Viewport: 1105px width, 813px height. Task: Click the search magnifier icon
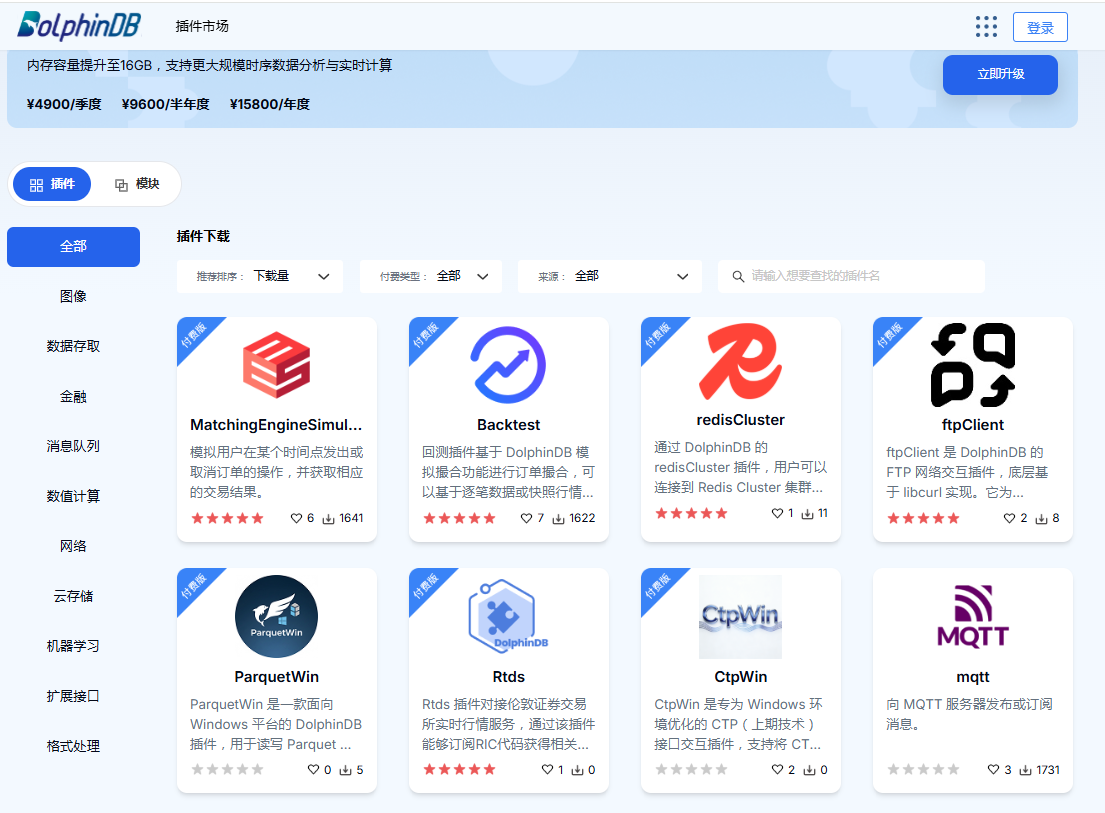738,276
